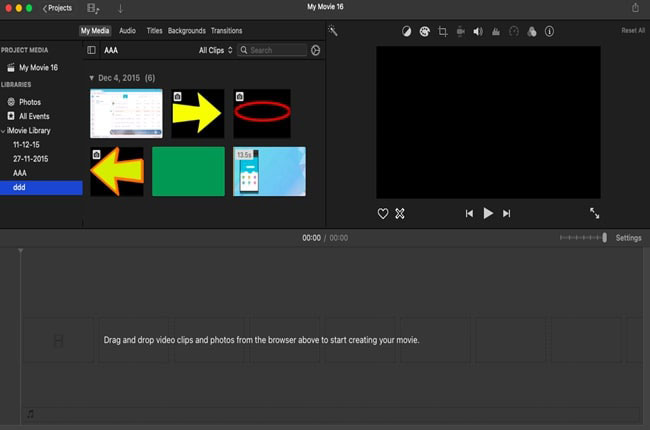Collapse the iMovie Library tree

coord(3,131)
